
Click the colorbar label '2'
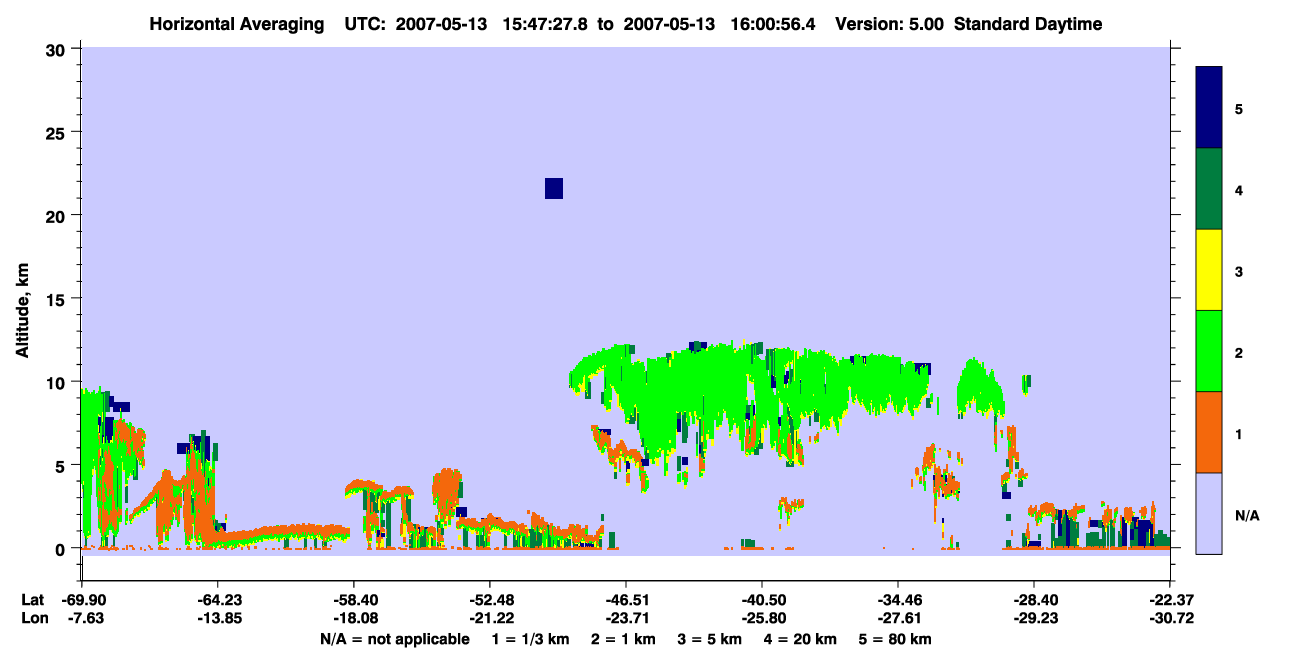pyautogui.click(x=1239, y=353)
